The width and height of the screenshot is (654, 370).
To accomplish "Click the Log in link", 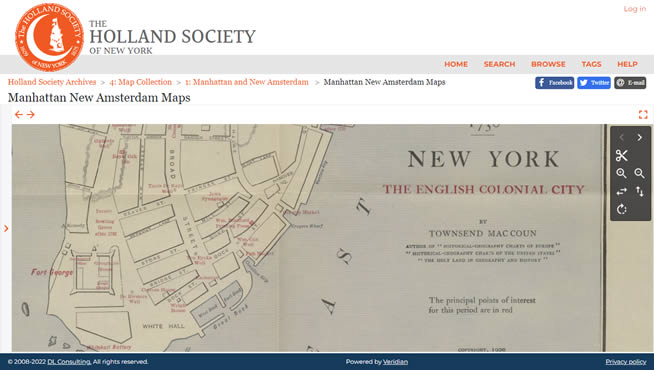I will click(x=634, y=9).
